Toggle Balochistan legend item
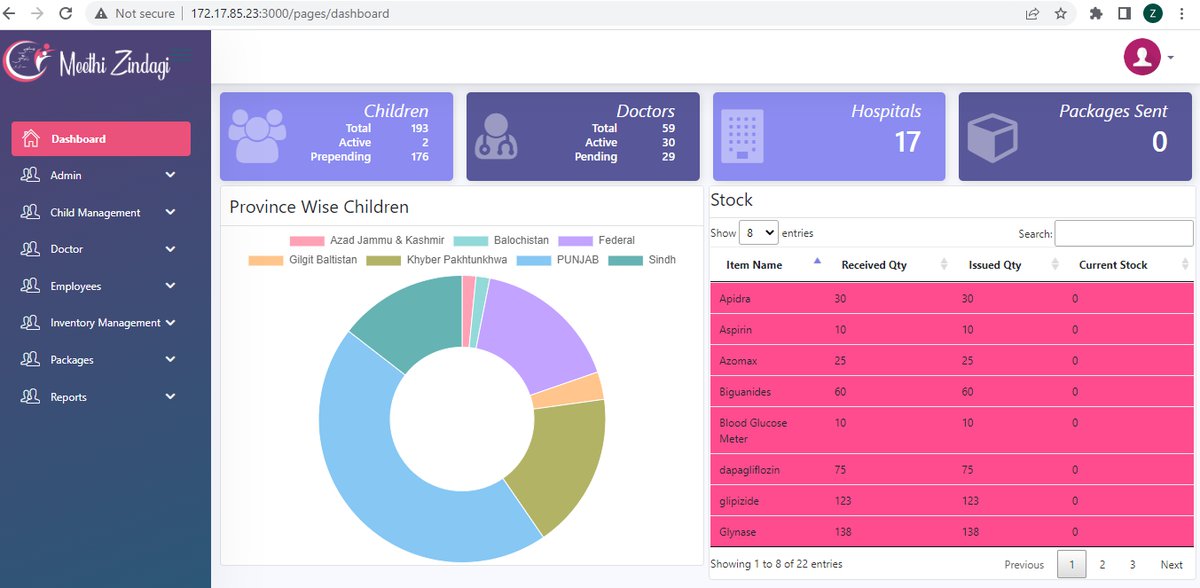This screenshot has height=588, width=1200. (x=501, y=241)
